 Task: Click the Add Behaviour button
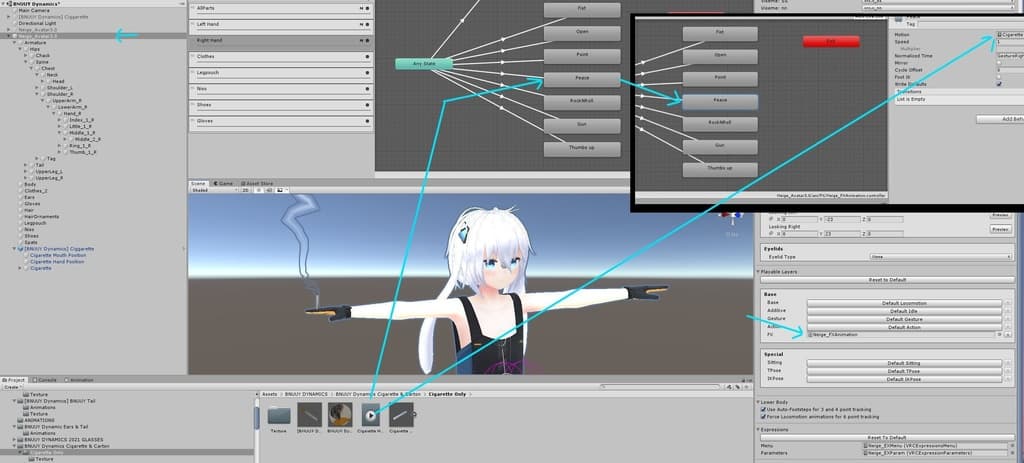click(1000, 119)
